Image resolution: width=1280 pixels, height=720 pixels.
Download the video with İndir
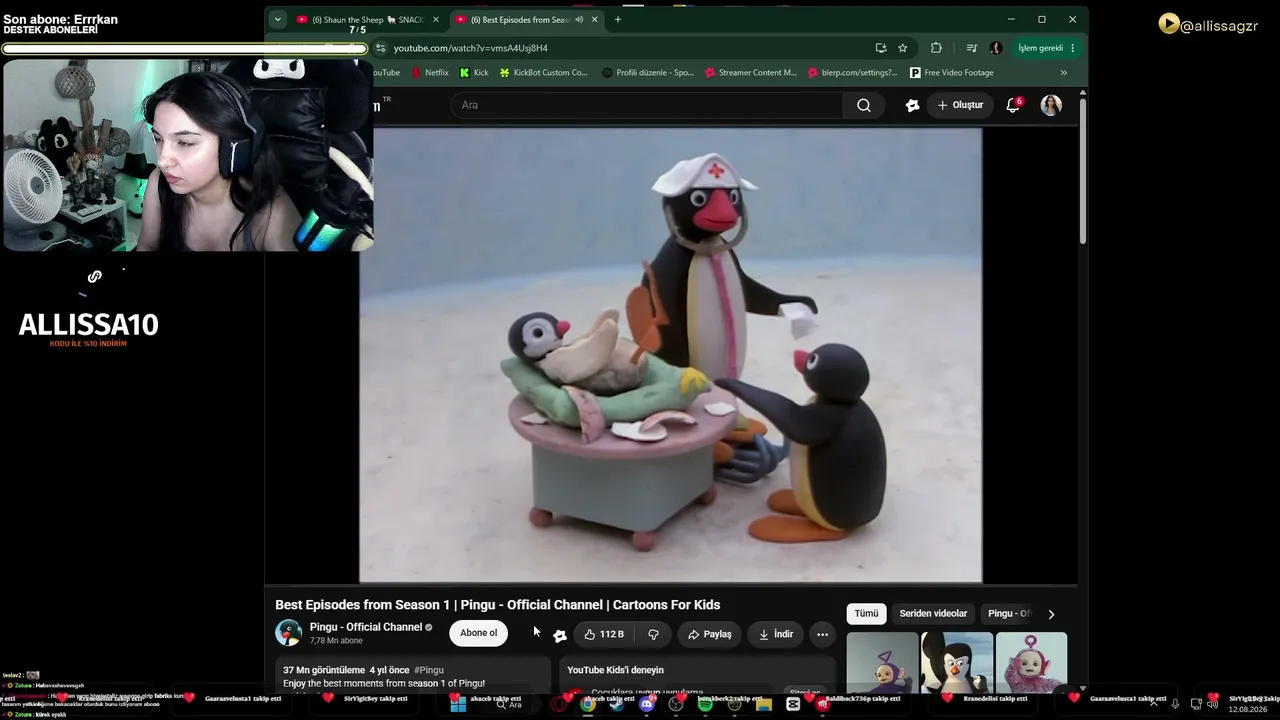(776, 634)
